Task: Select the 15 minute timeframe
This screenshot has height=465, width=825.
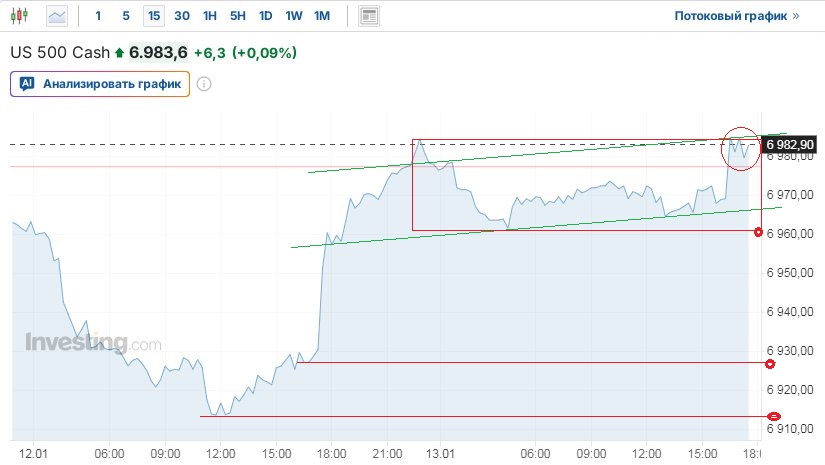Action: [153, 16]
